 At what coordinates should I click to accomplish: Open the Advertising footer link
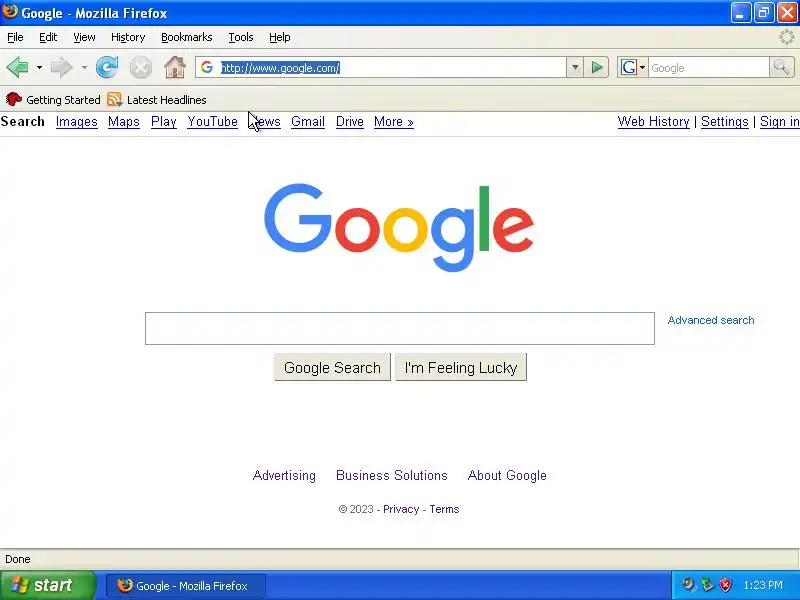point(284,476)
